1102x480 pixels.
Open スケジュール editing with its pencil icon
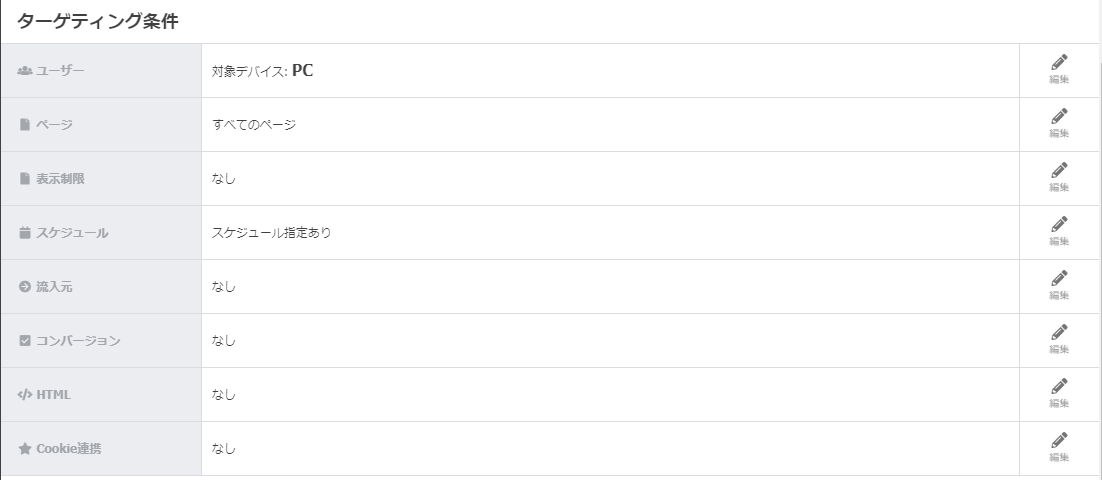coord(1059,225)
